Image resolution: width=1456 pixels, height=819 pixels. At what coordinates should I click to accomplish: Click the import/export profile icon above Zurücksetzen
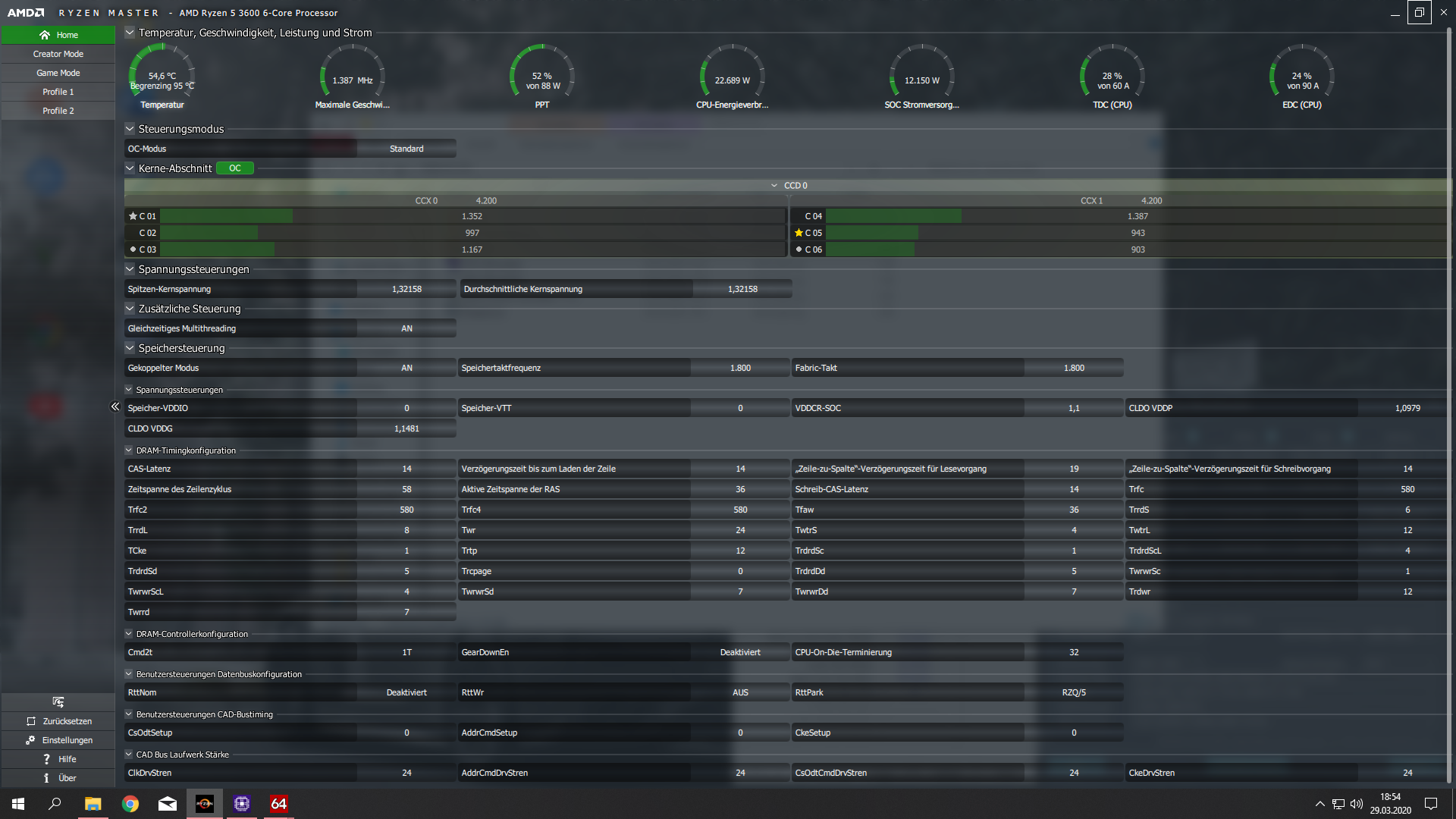58,702
